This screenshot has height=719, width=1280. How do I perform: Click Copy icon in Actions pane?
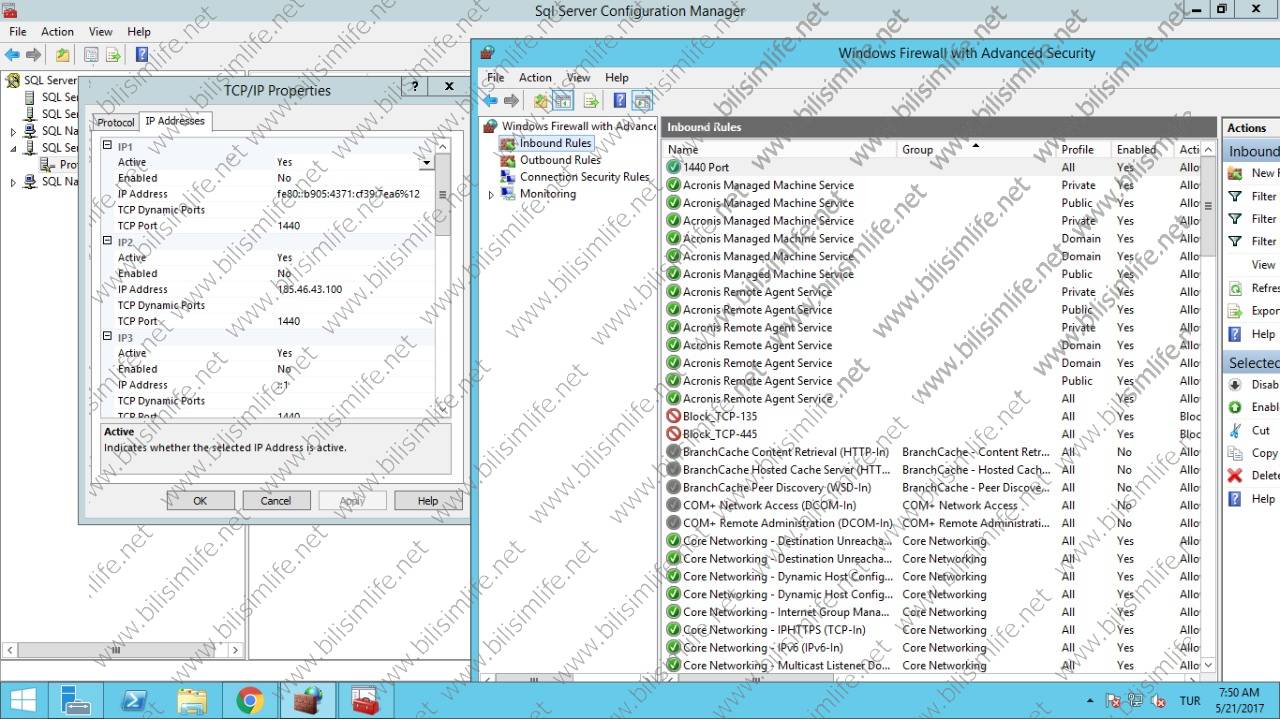click(x=1235, y=453)
